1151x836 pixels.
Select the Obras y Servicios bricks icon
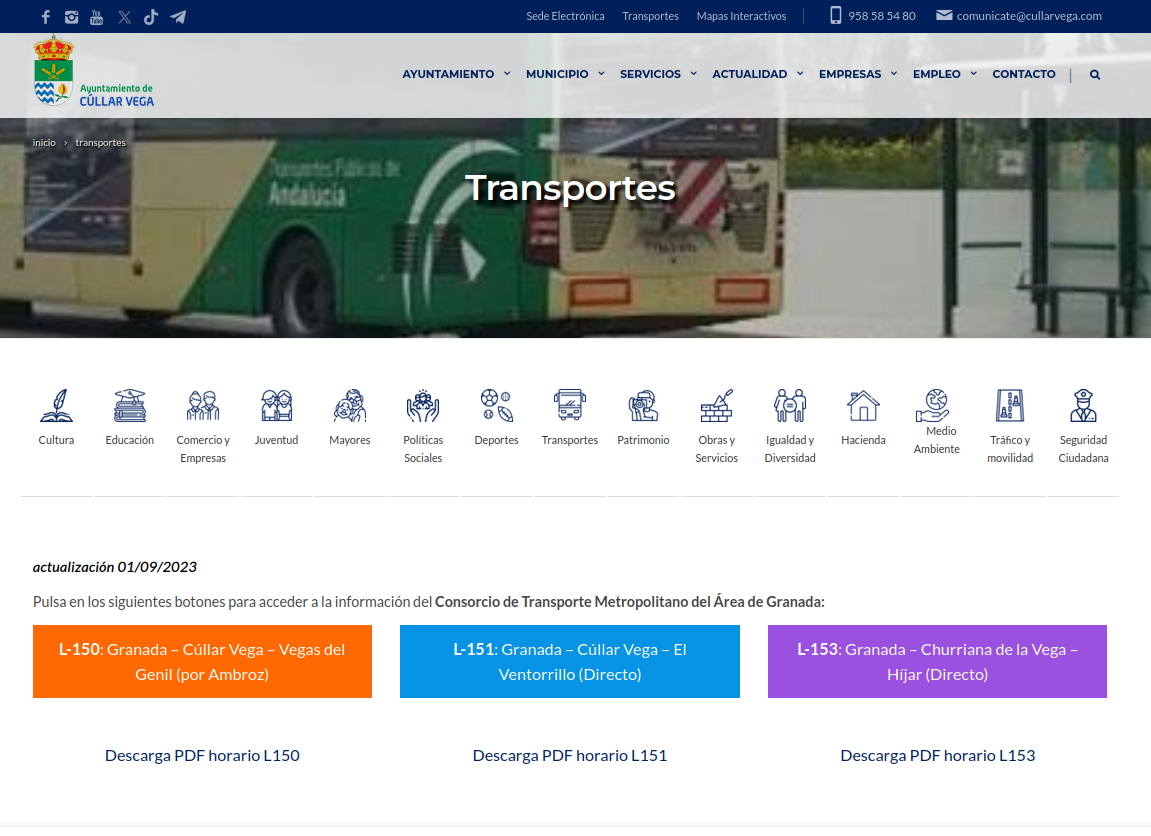pyautogui.click(x=716, y=407)
